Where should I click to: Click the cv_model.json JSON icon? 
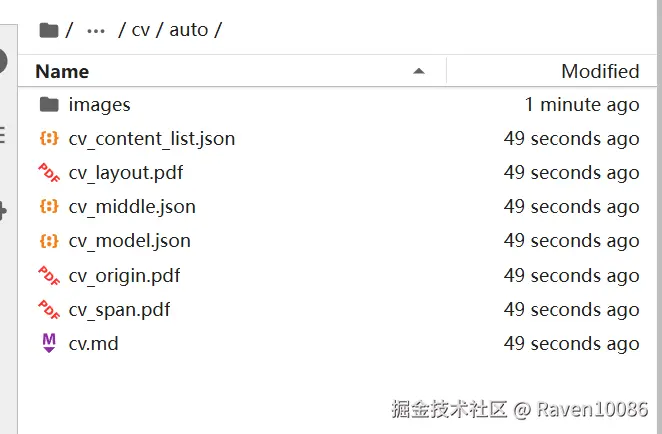(x=49, y=241)
